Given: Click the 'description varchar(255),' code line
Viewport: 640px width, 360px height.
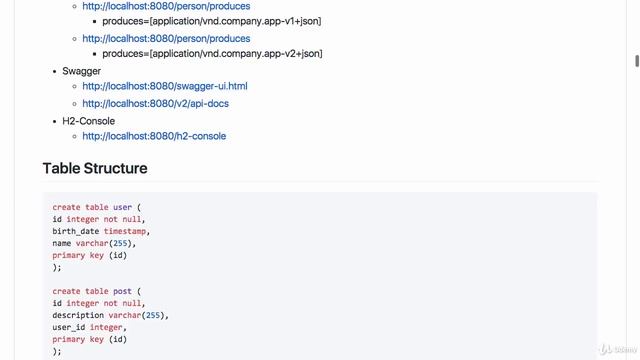Looking at the screenshot, I should 111,316.
